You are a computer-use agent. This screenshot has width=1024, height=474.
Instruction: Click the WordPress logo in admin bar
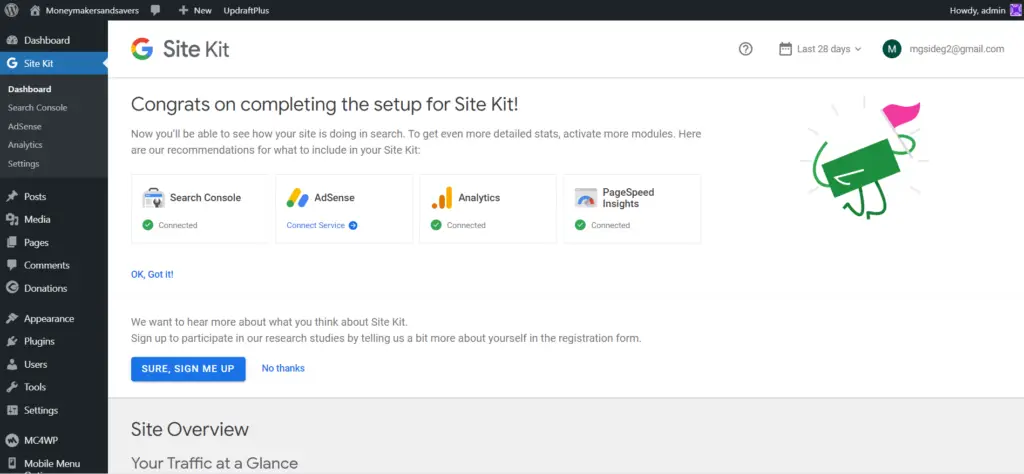click(11, 10)
